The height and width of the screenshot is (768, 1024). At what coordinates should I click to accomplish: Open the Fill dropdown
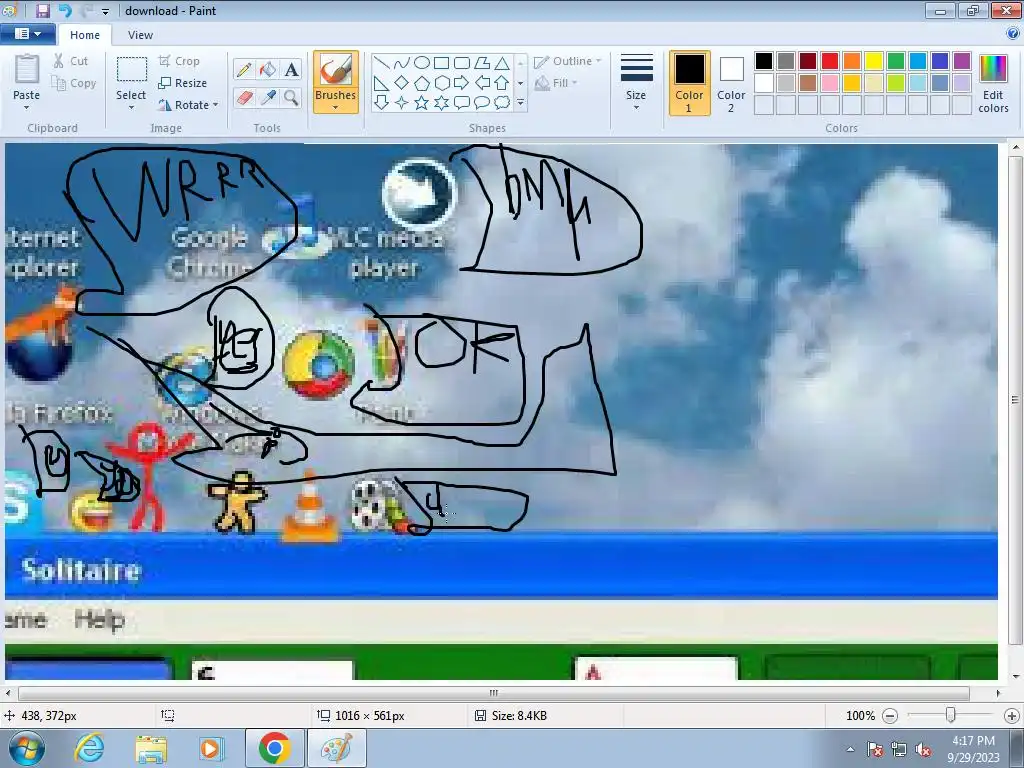(556, 83)
